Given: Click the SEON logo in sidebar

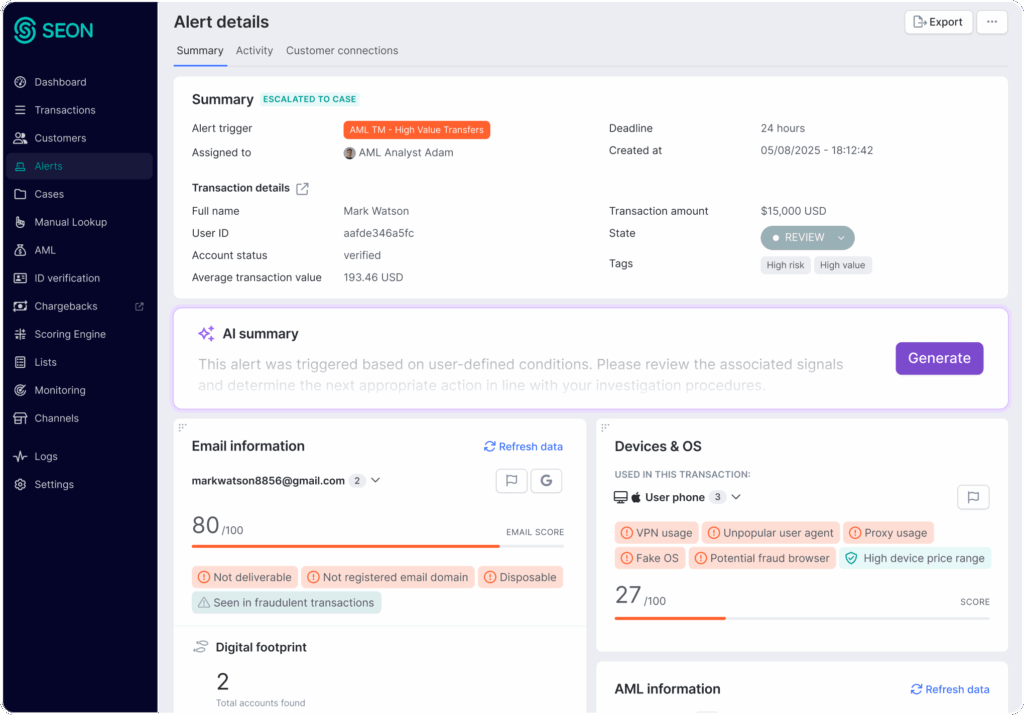Looking at the screenshot, I should click(54, 30).
